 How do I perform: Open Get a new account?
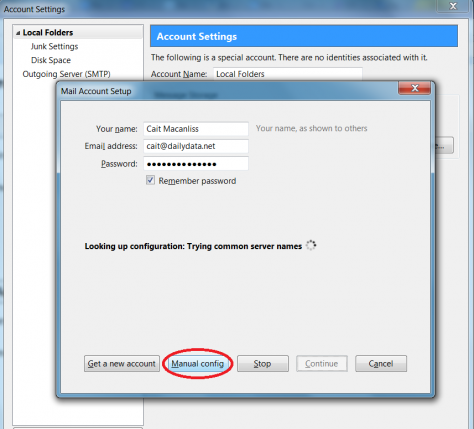(x=122, y=363)
